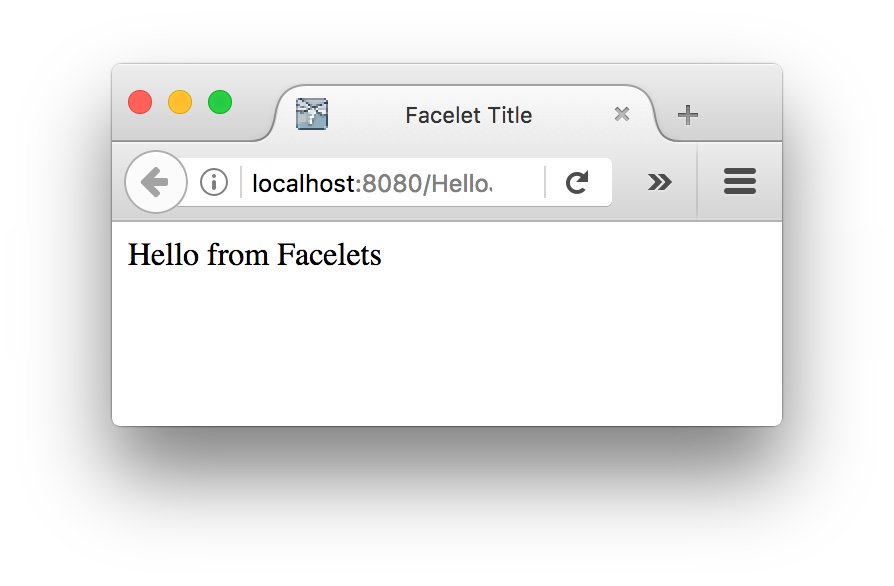Click the Hello from Facelets page text
Screen dimensions: 894x586
point(254,255)
